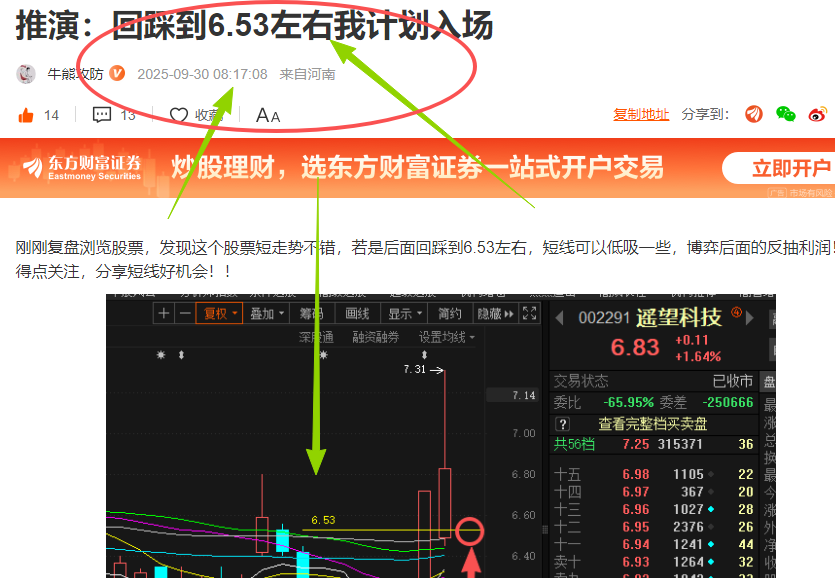Go to the previous stock with the left arrow
Viewport: 835px width, 578px height.
click(x=559, y=318)
